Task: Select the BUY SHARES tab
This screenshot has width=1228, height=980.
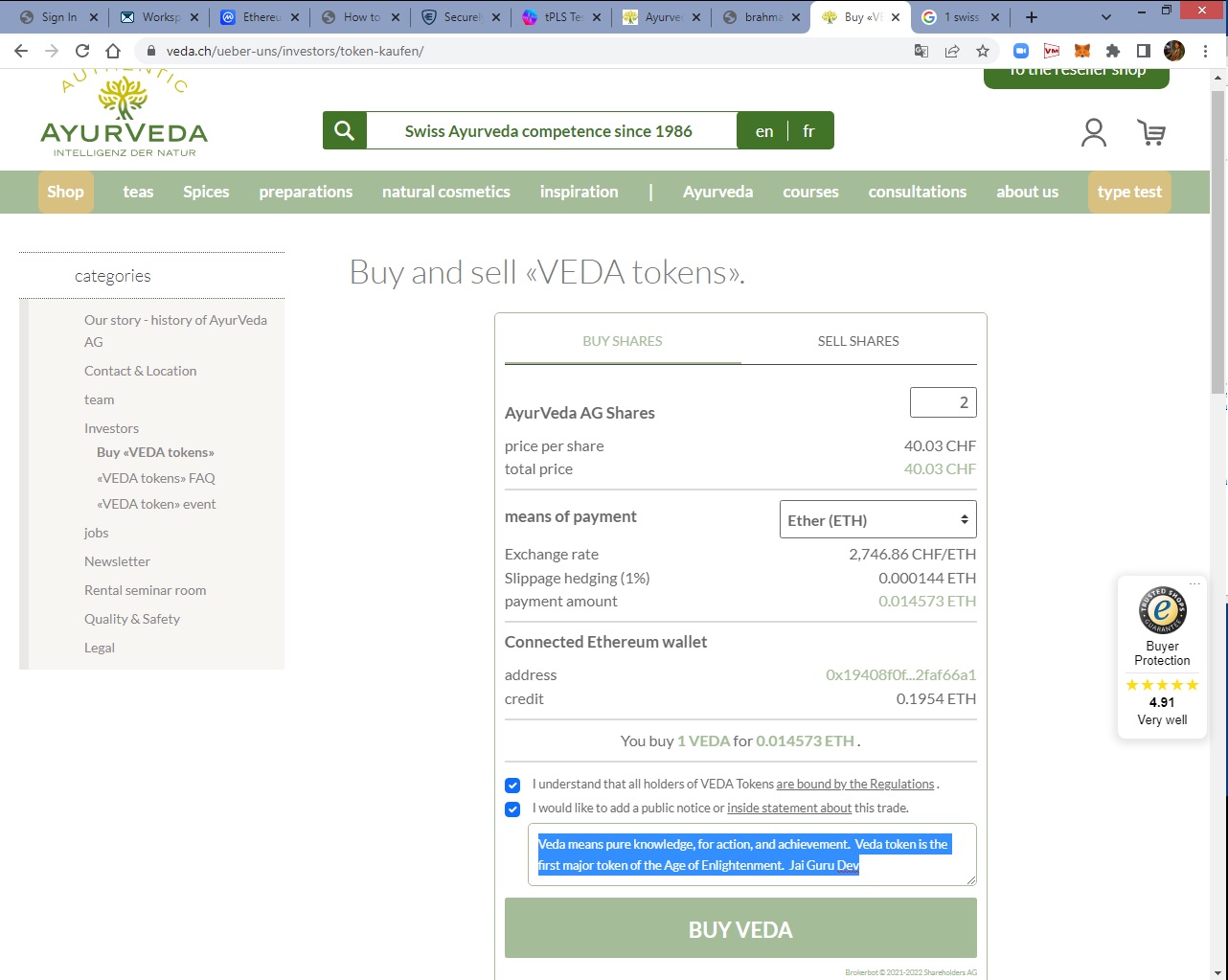Action: click(x=623, y=341)
